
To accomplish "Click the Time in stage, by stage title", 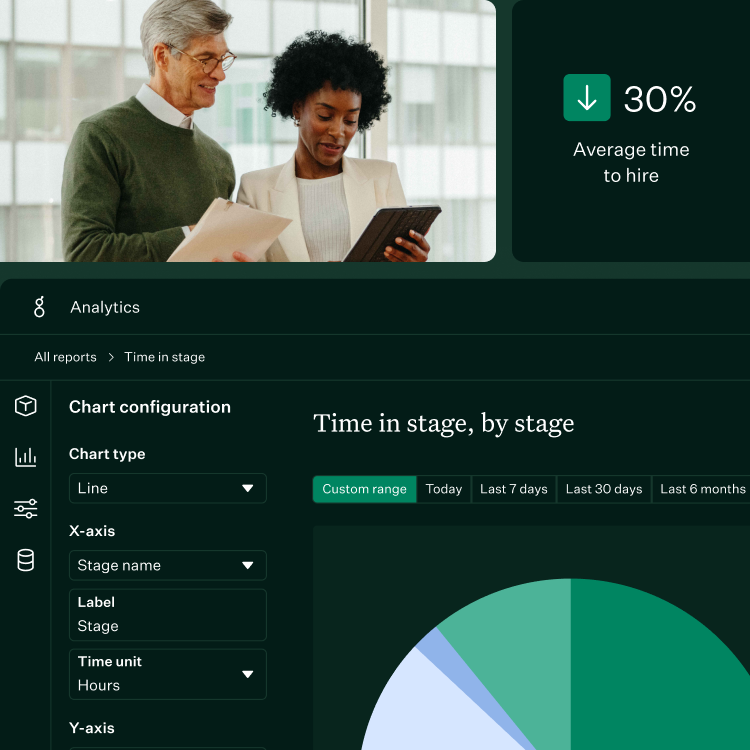I will point(443,424).
